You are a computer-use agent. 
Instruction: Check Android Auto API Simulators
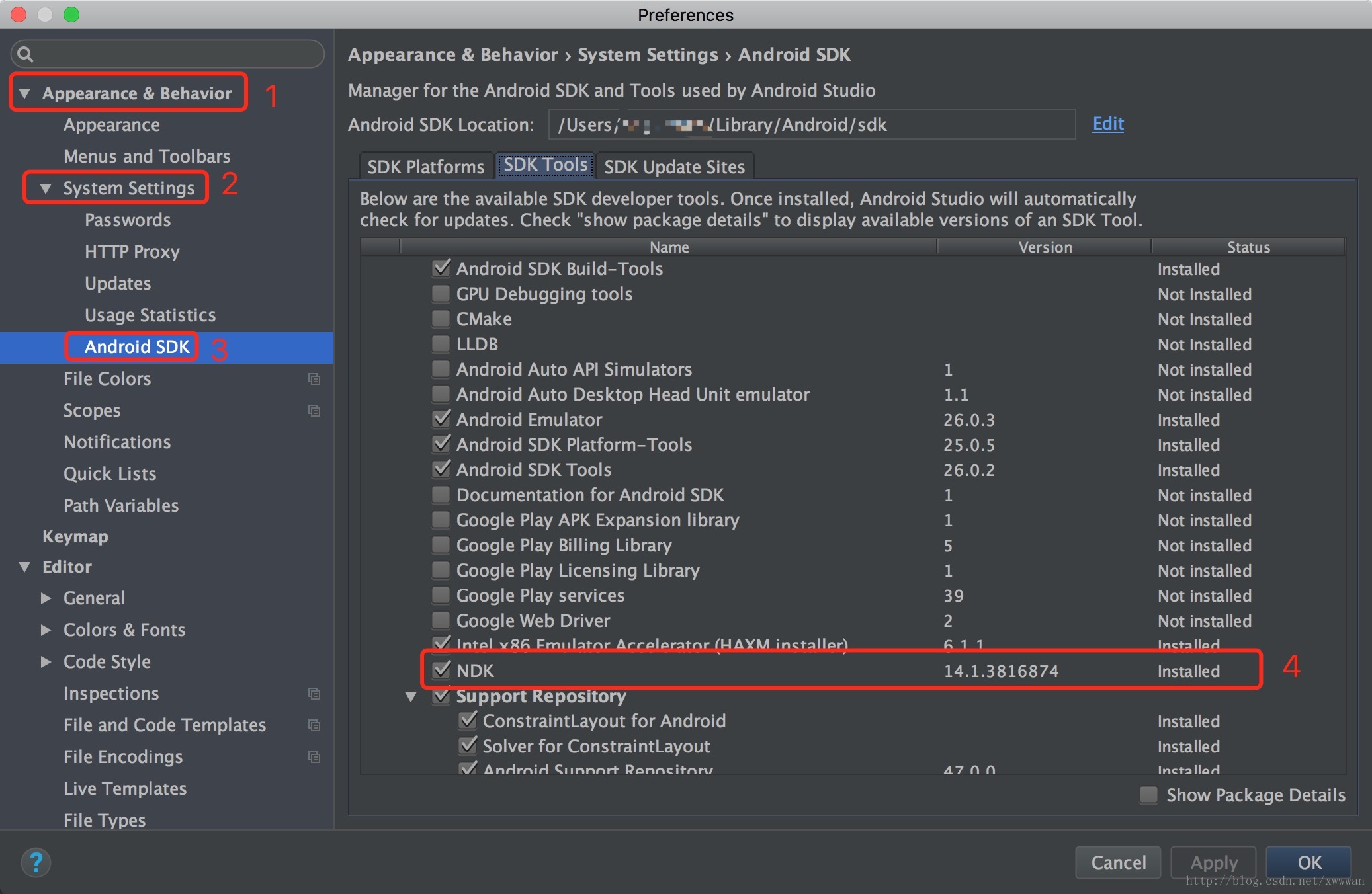441,369
